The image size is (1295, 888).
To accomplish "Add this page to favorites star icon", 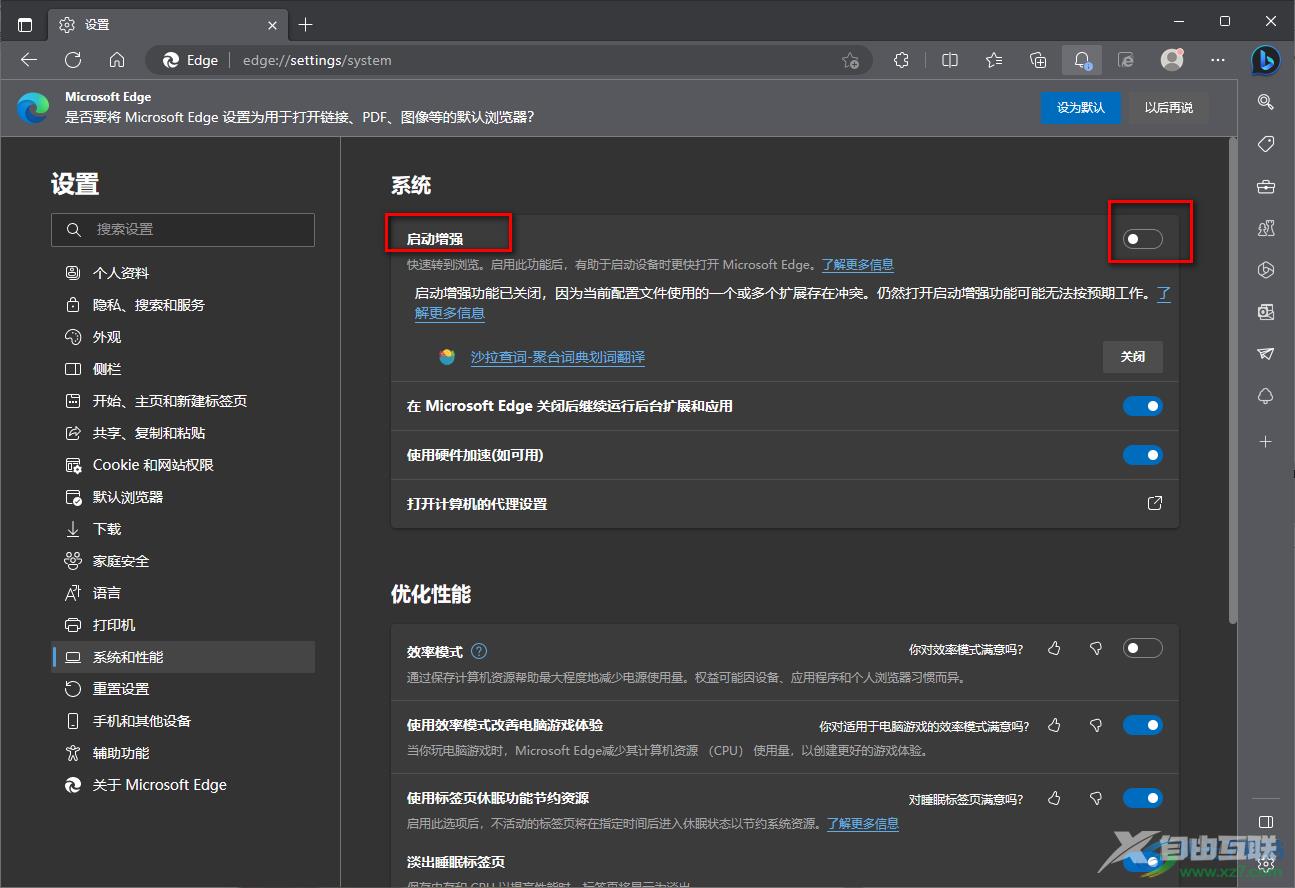I will click(x=850, y=60).
